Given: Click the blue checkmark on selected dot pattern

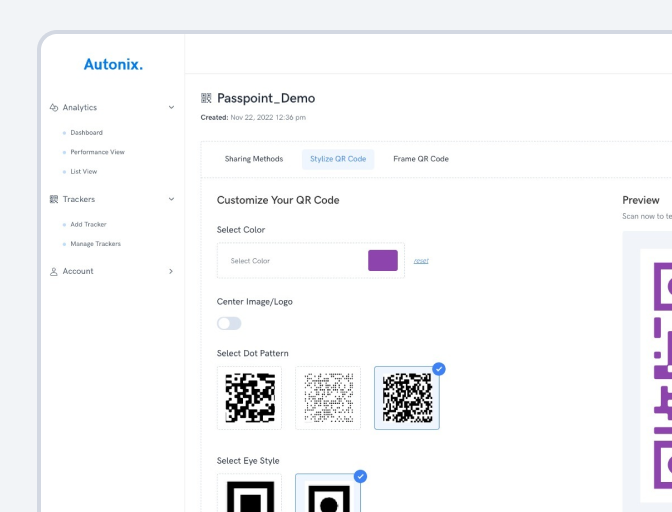Looking at the screenshot, I should (438, 369).
